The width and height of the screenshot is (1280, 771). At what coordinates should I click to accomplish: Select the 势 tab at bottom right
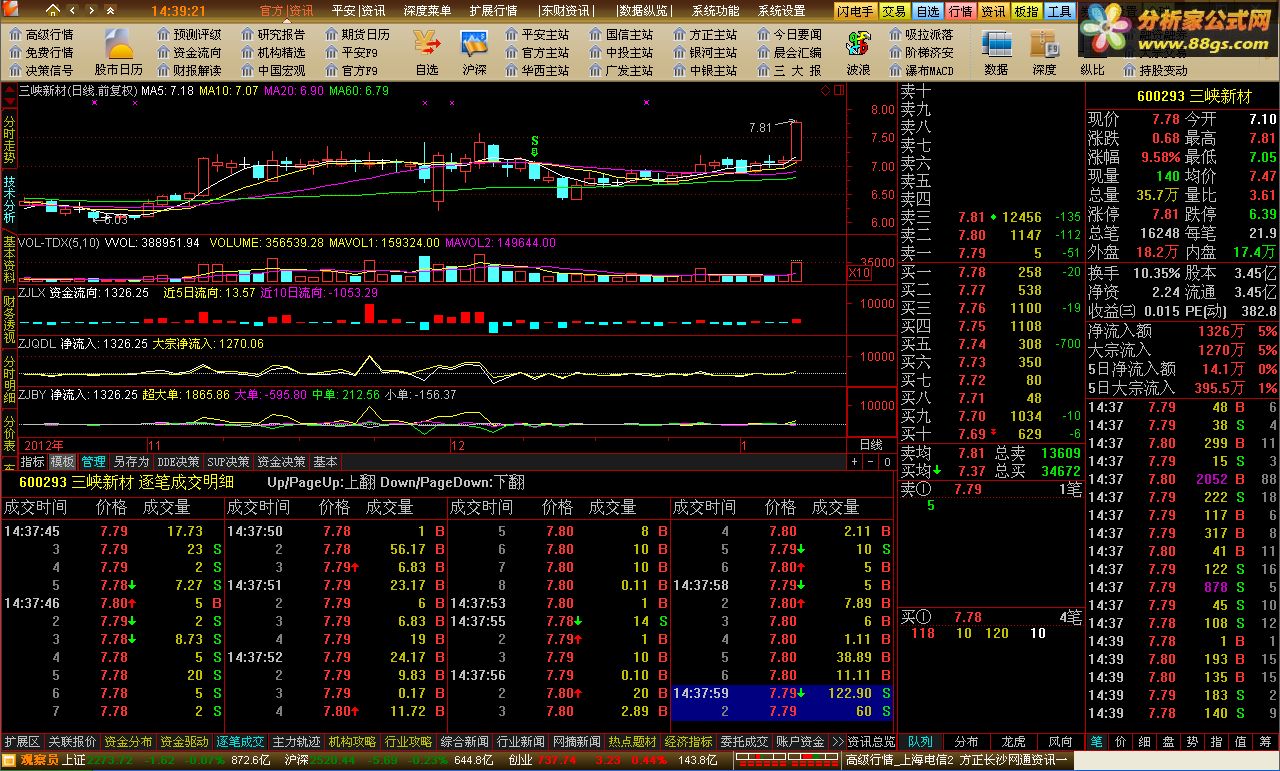click(1192, 742)
